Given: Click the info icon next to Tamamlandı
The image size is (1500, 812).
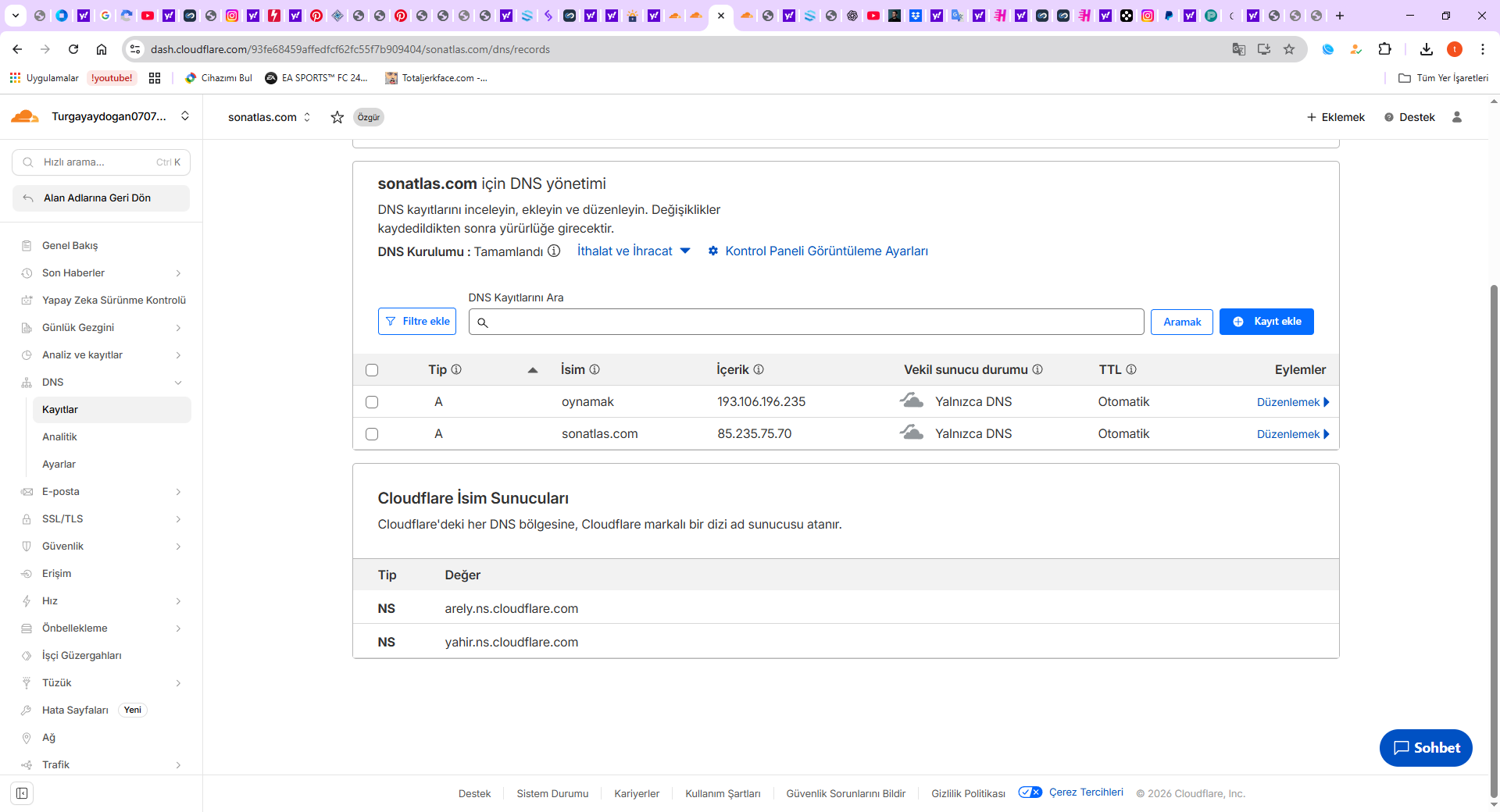Looking at the screenshot, I should pyautogui.click(x=554, y=251).
